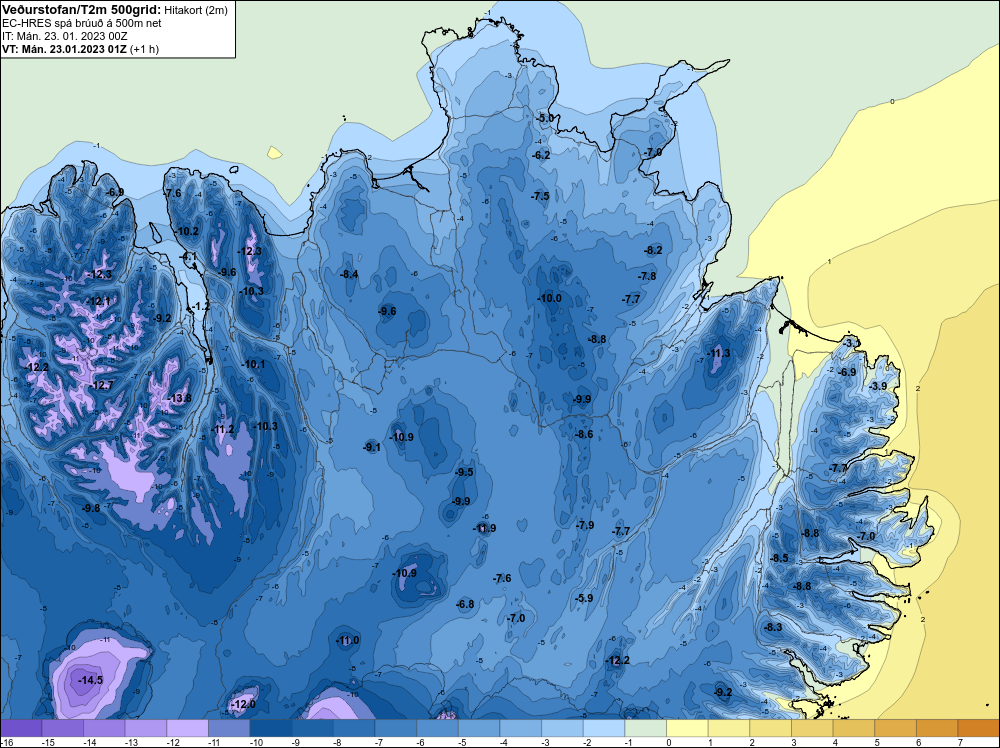Viewport: 1000px width, 748px height.
Task: Click the -10.1 temperature label
Action: click(253, 364)
